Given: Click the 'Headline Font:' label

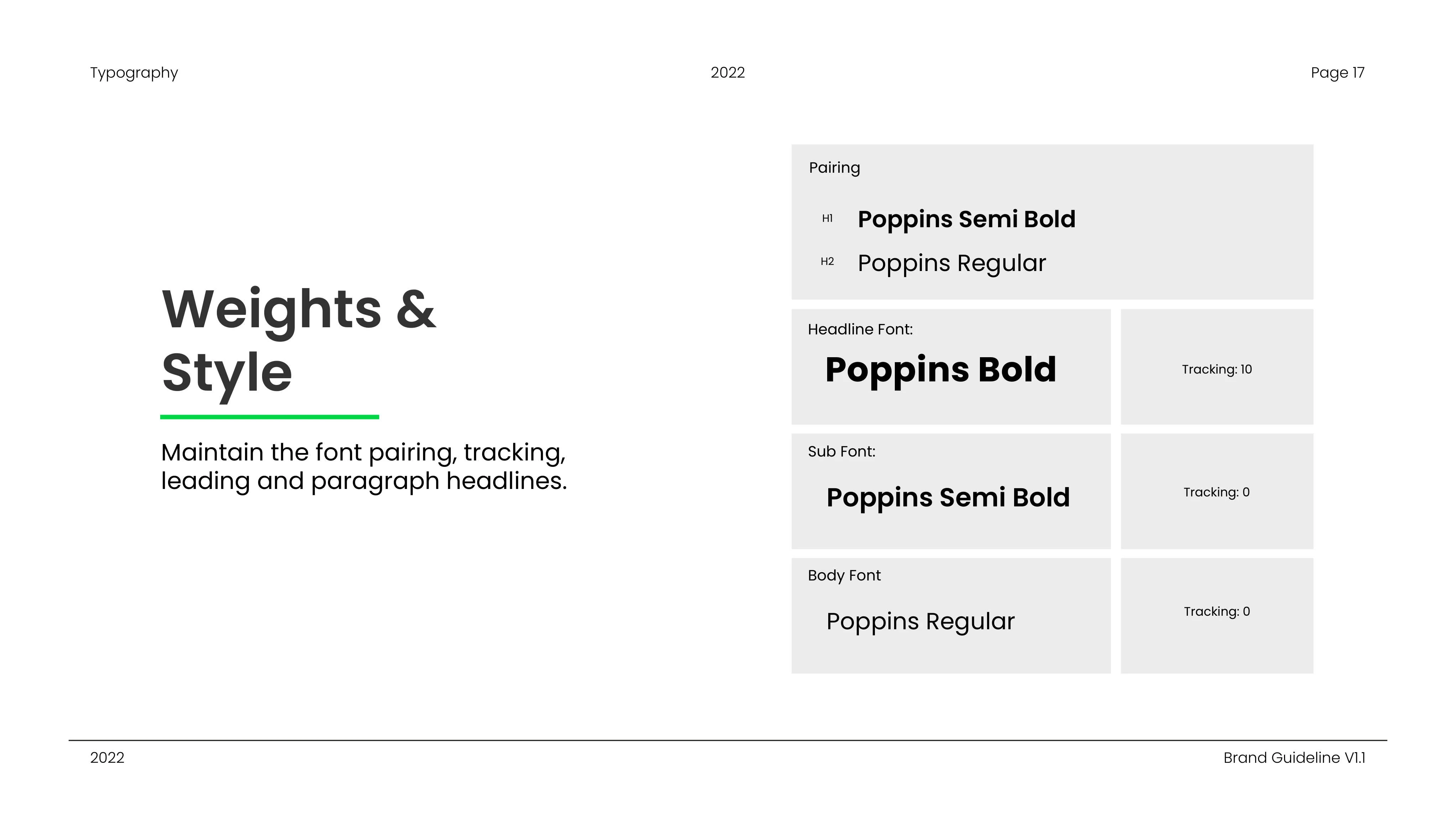Looking at the screenshot, I should coord(860,329).
